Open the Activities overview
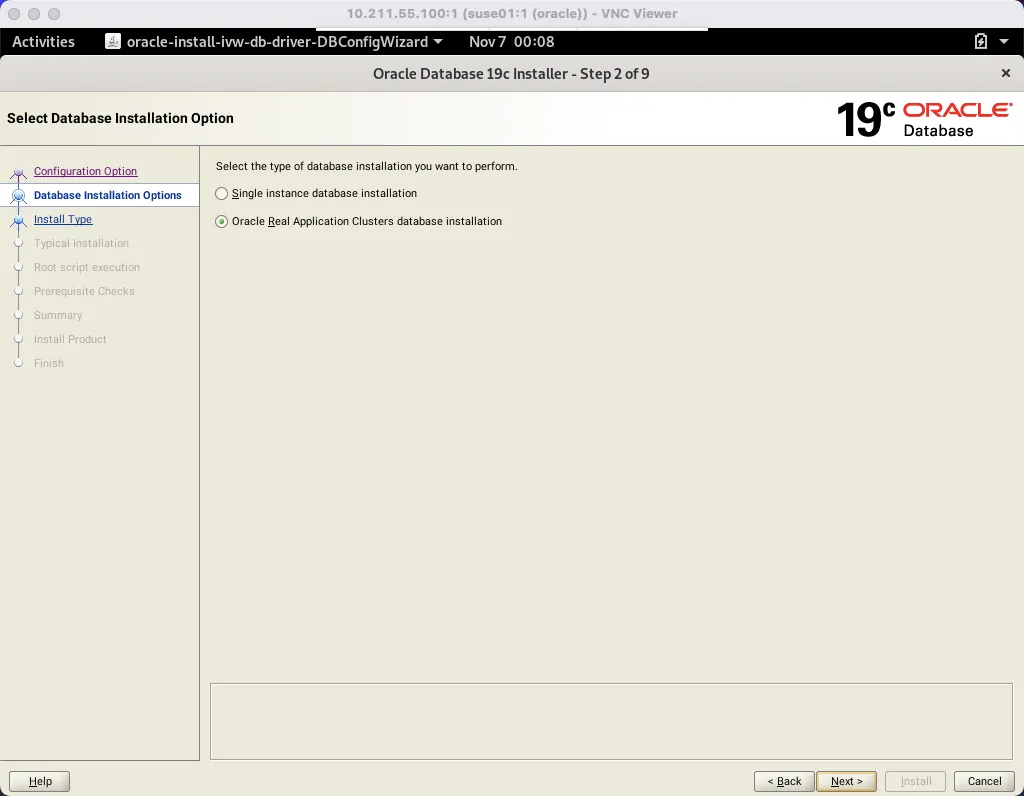The image size is (1024, 796). (43, 42)
